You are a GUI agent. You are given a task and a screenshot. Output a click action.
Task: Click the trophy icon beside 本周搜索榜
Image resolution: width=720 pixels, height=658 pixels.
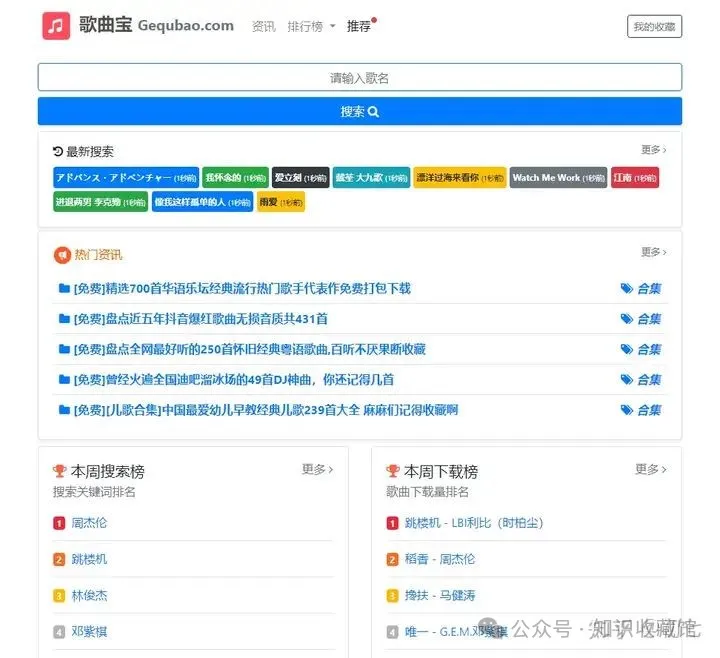[60, 471]
